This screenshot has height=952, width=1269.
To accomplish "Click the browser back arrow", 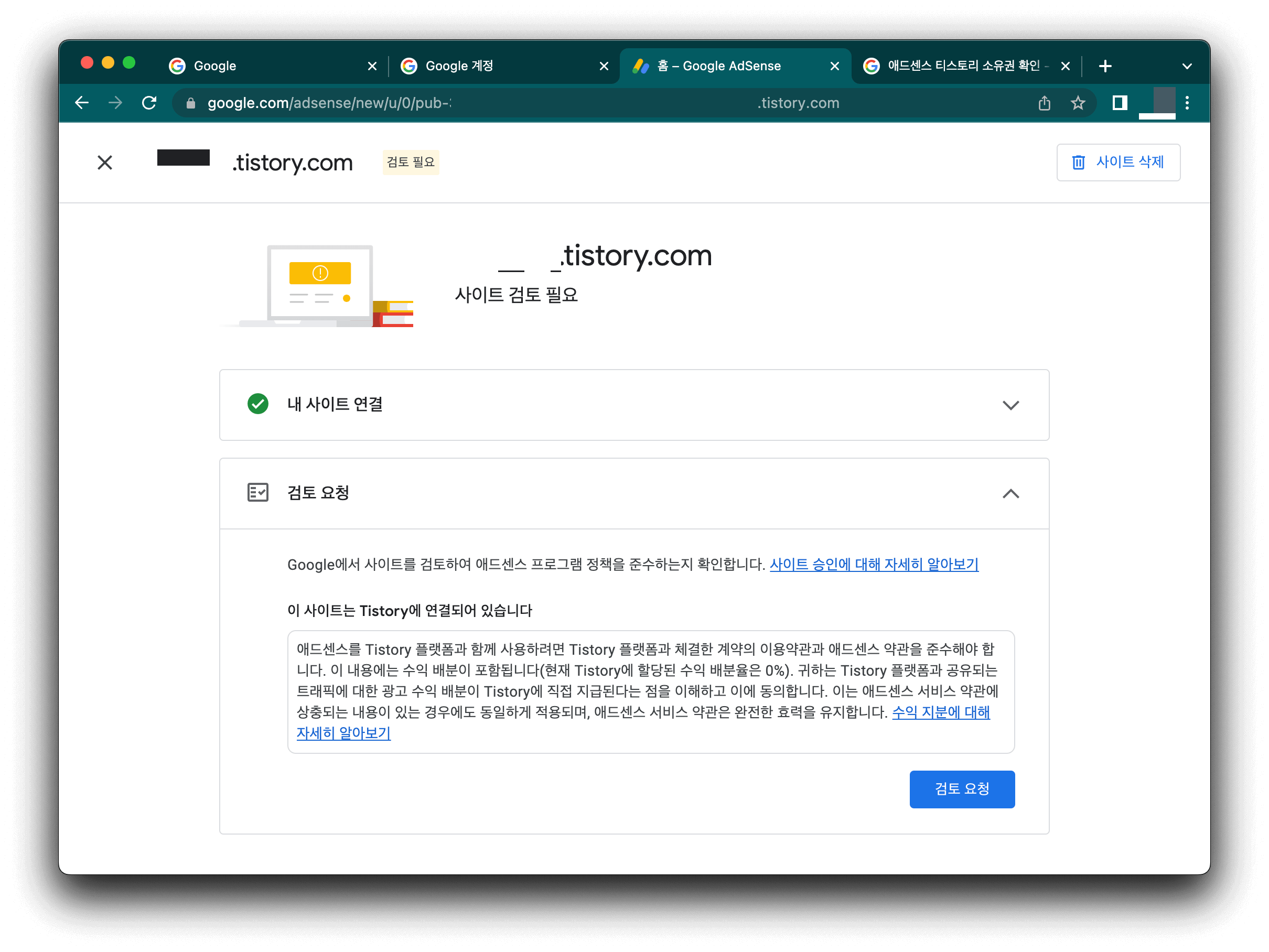I will pos(82,103).
